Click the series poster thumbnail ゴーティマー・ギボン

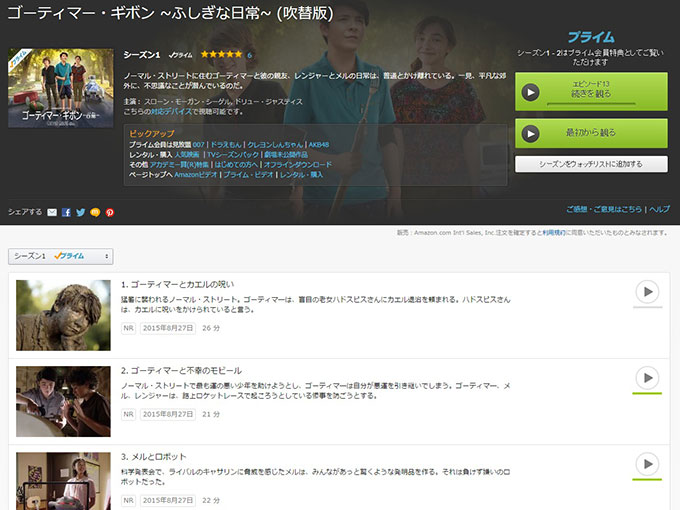(61, 88)
